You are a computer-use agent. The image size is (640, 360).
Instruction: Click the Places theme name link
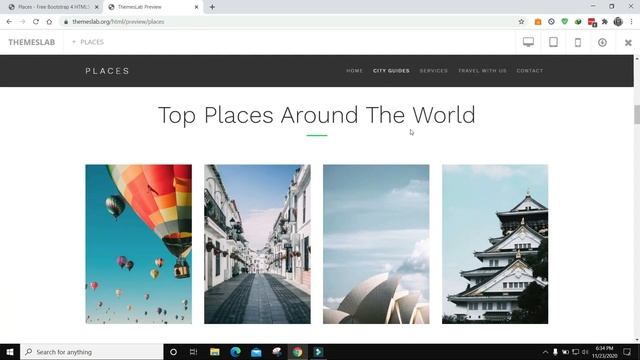88,42
